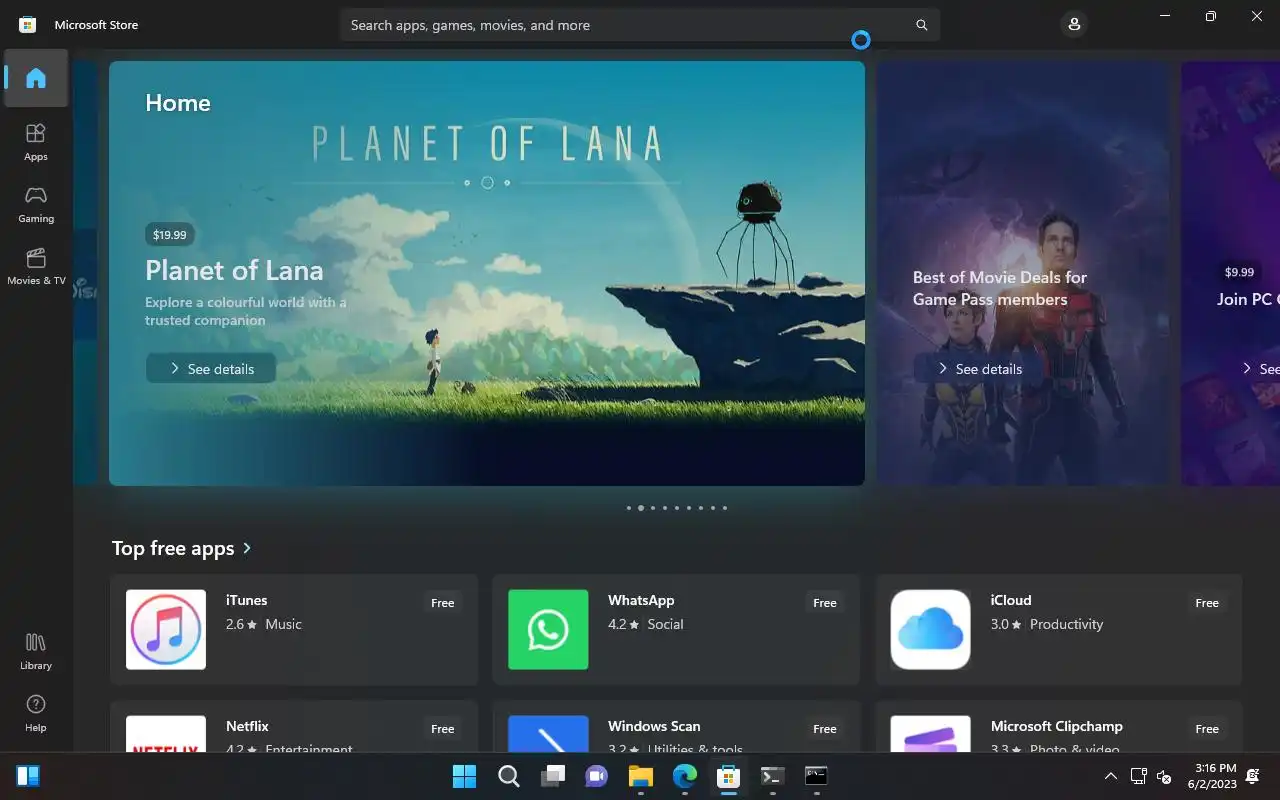Image resolution: width=1280 pixels, height=800 pixels.
Task: Click Microsoft Store icon in taskbar
Action: pyautogui.click(x=729, y=776)
